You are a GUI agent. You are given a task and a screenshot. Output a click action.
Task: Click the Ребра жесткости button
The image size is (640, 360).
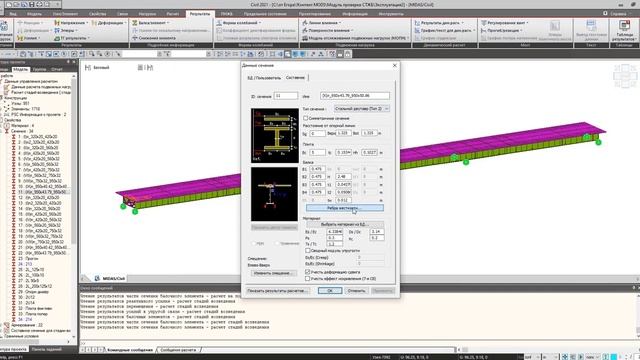(345, 208)
